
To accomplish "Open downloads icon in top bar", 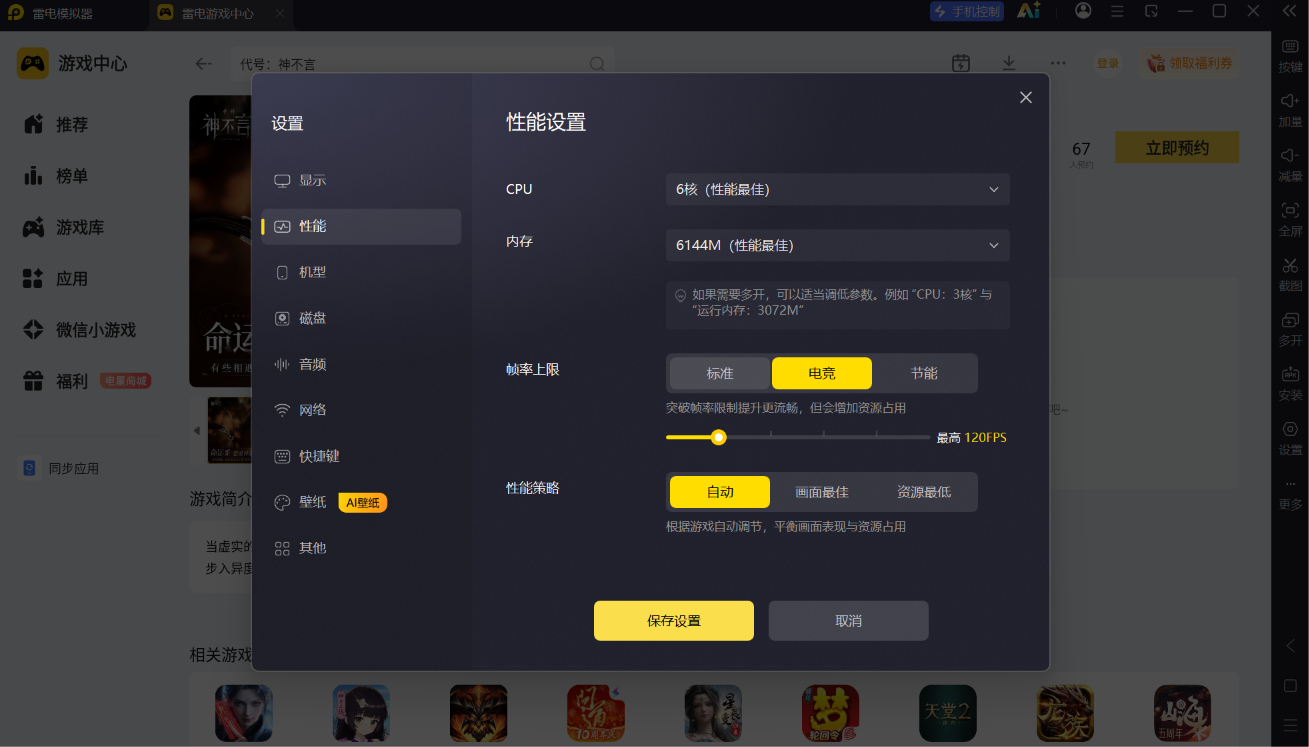I will point(1009,63).
